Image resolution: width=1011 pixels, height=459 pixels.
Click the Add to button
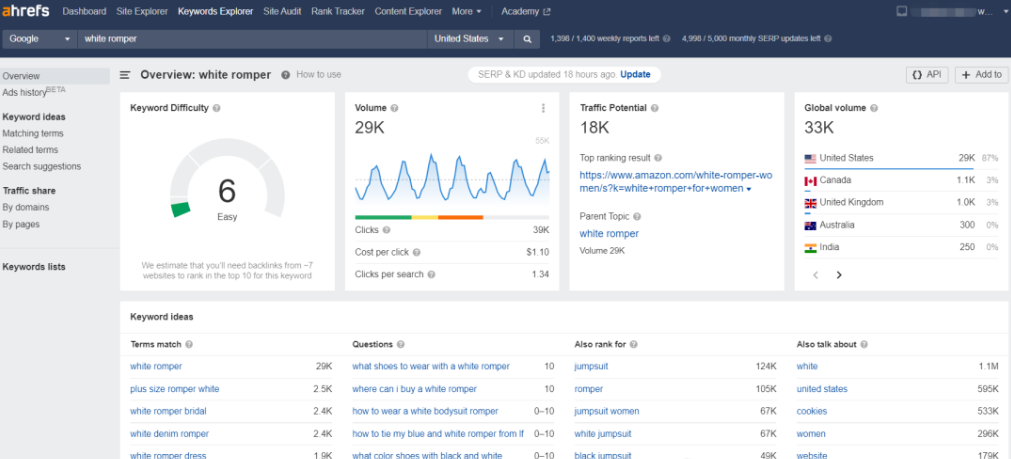coord(981,75)
